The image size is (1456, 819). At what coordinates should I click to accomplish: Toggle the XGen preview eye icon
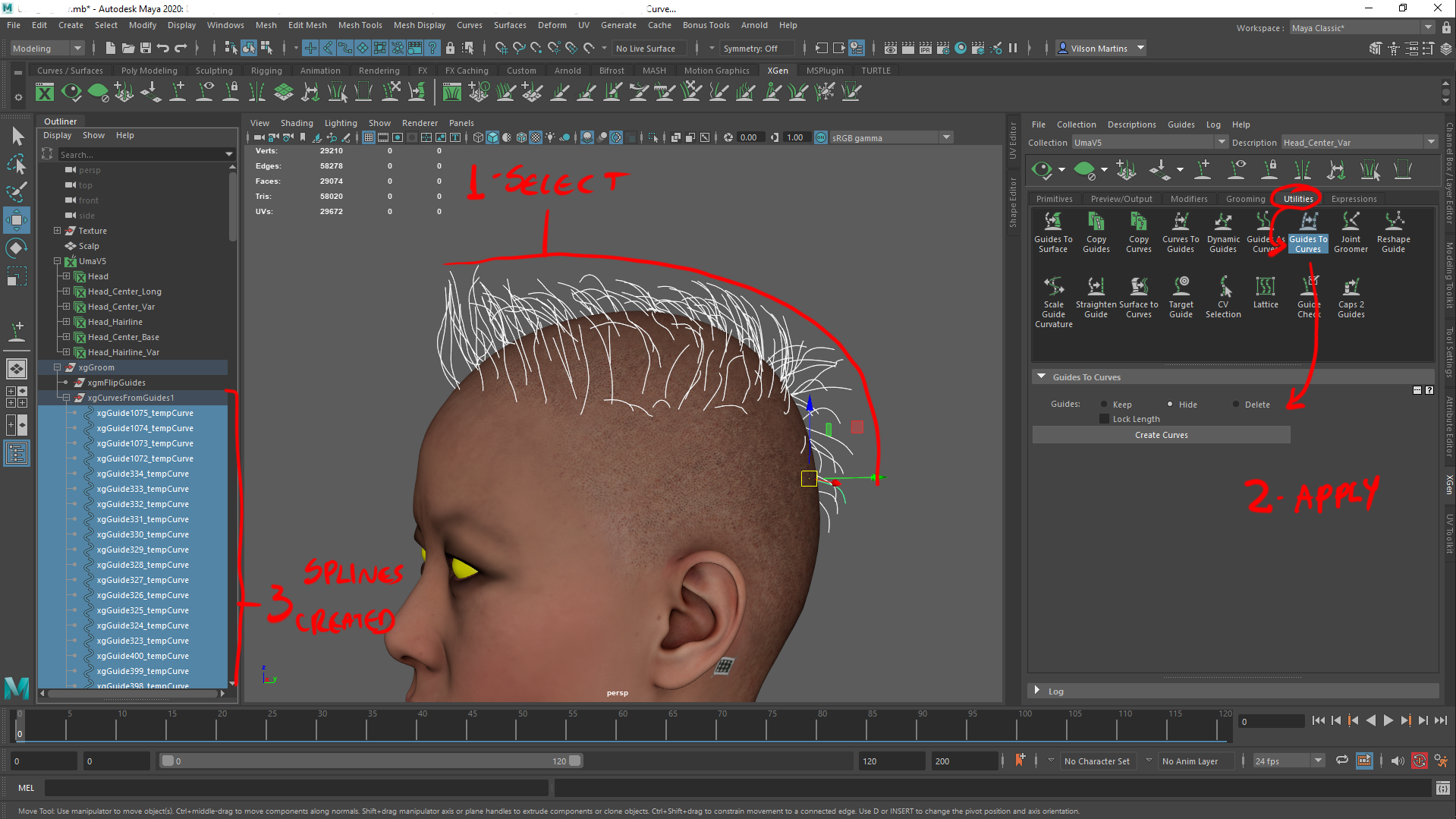pos(1042,170)
